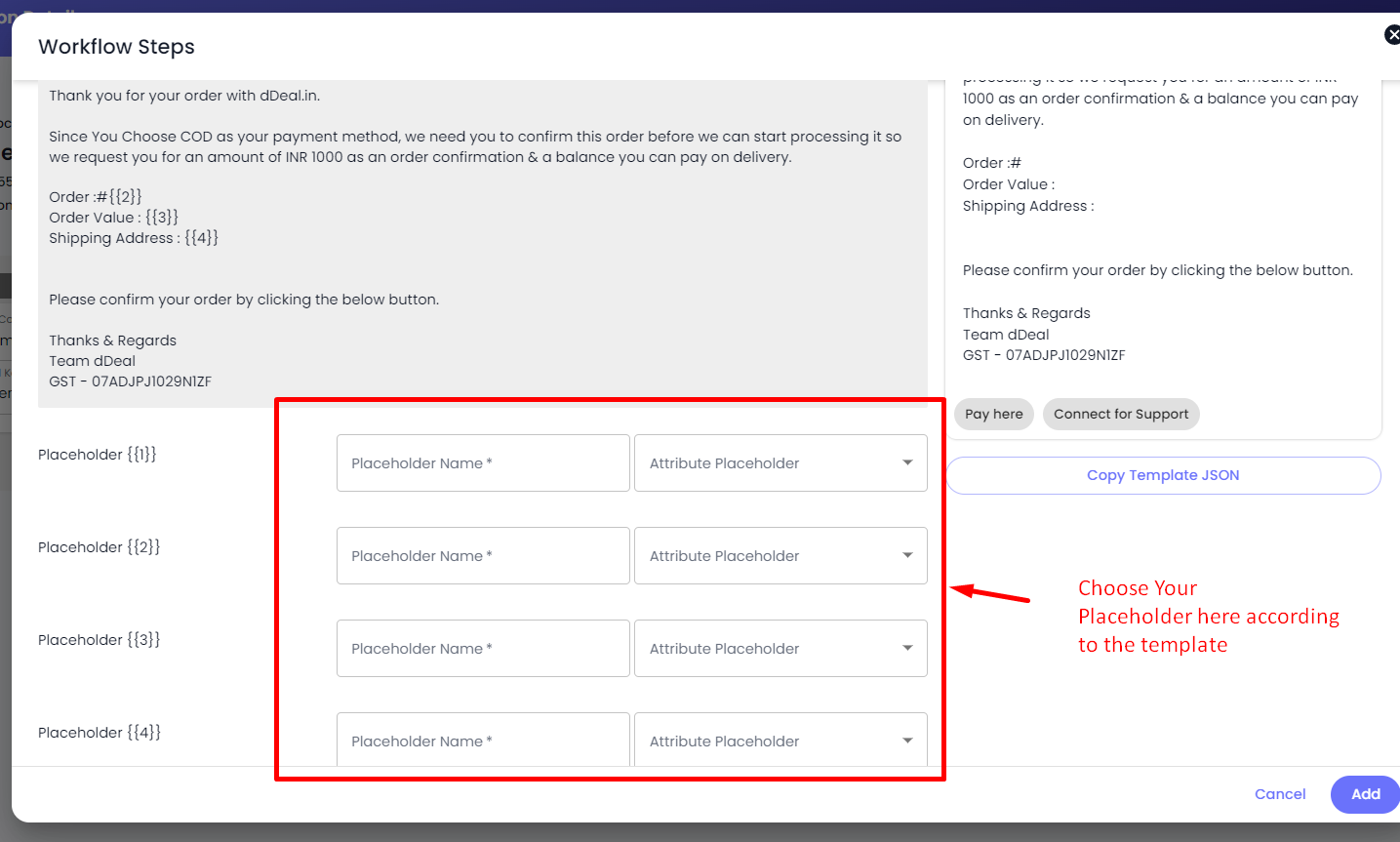Click the Shipping Address {{4}} line in template

[x=134, y=238]
